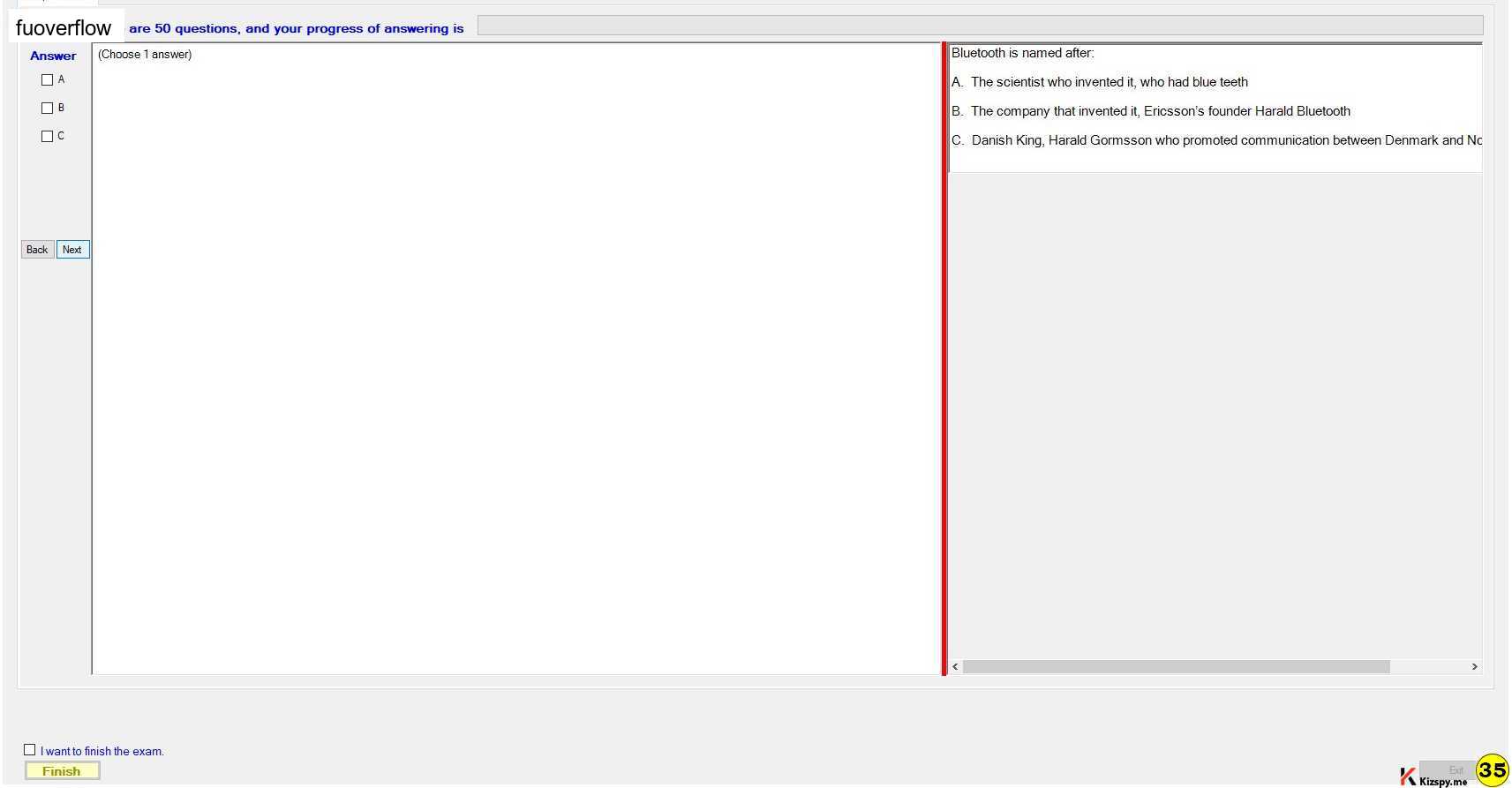The width and height of the screenshot is (1512, 788).
Task: Click the '(Choose 1 answer)' instruction text
Action: (145, 55)
